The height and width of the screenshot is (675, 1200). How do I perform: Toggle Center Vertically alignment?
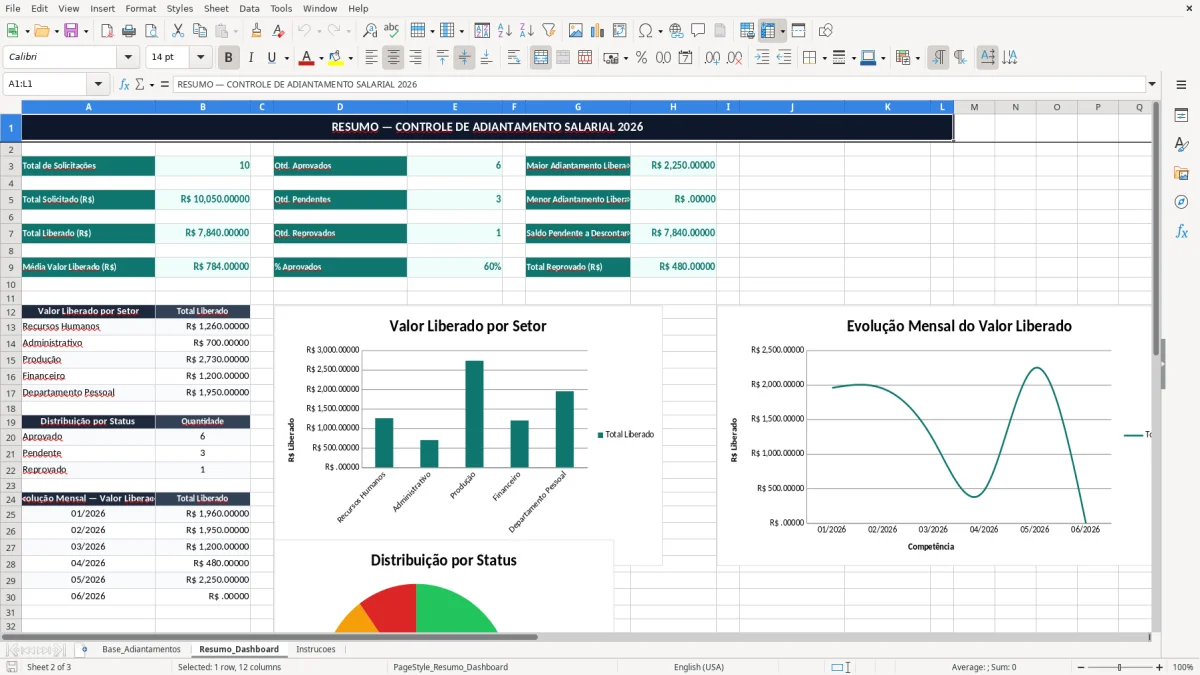tap(464, 58)
